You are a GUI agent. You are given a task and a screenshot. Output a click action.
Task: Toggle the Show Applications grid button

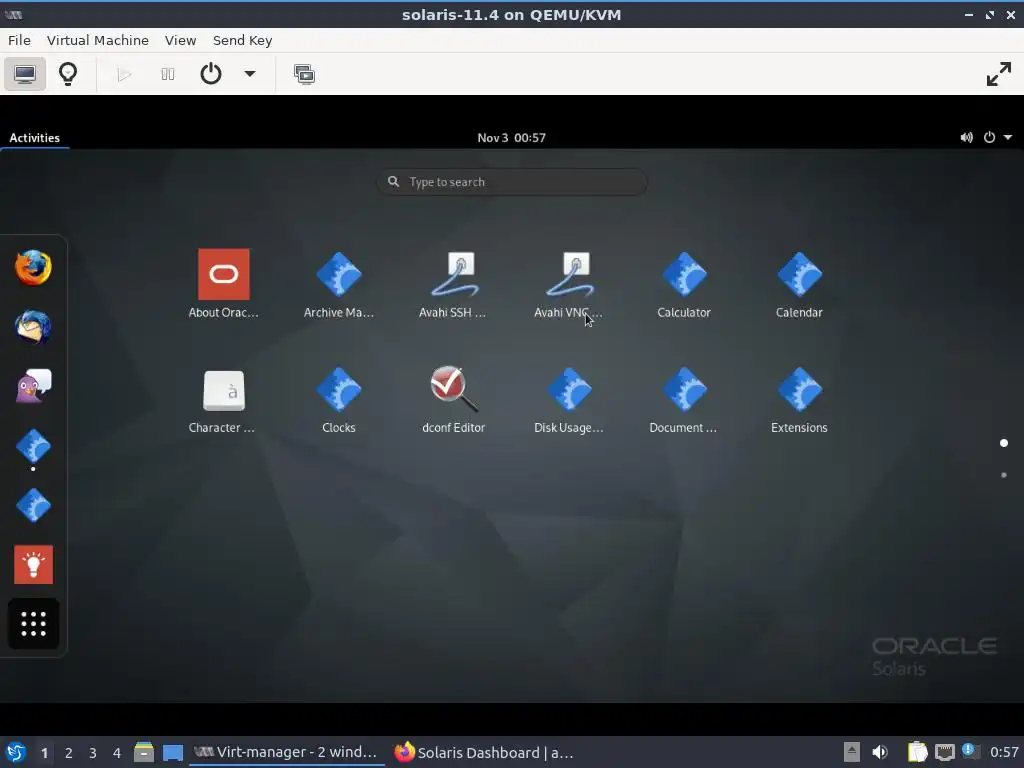tap(33, 624)
